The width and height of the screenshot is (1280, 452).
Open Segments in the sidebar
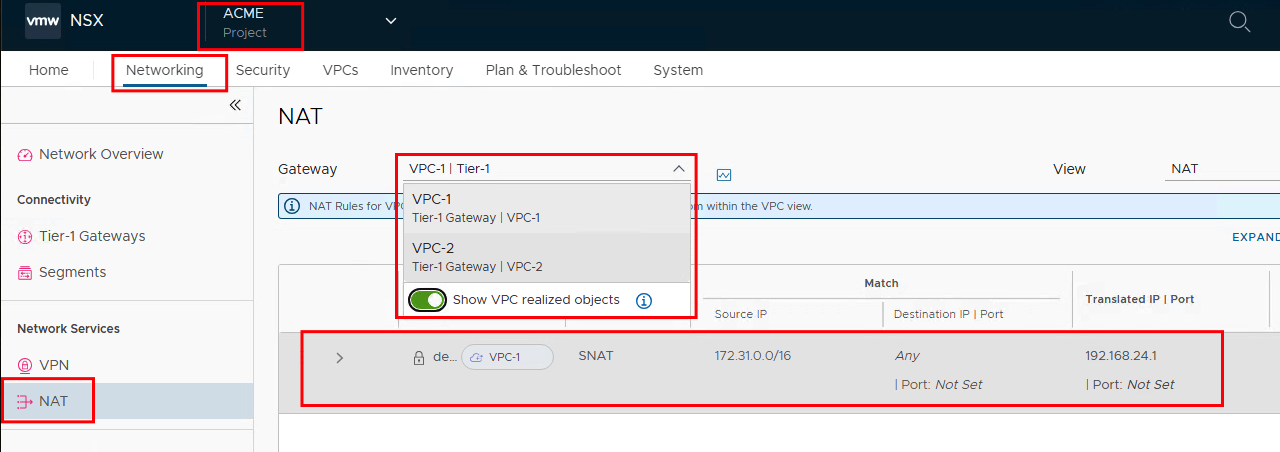pos(72,272)
